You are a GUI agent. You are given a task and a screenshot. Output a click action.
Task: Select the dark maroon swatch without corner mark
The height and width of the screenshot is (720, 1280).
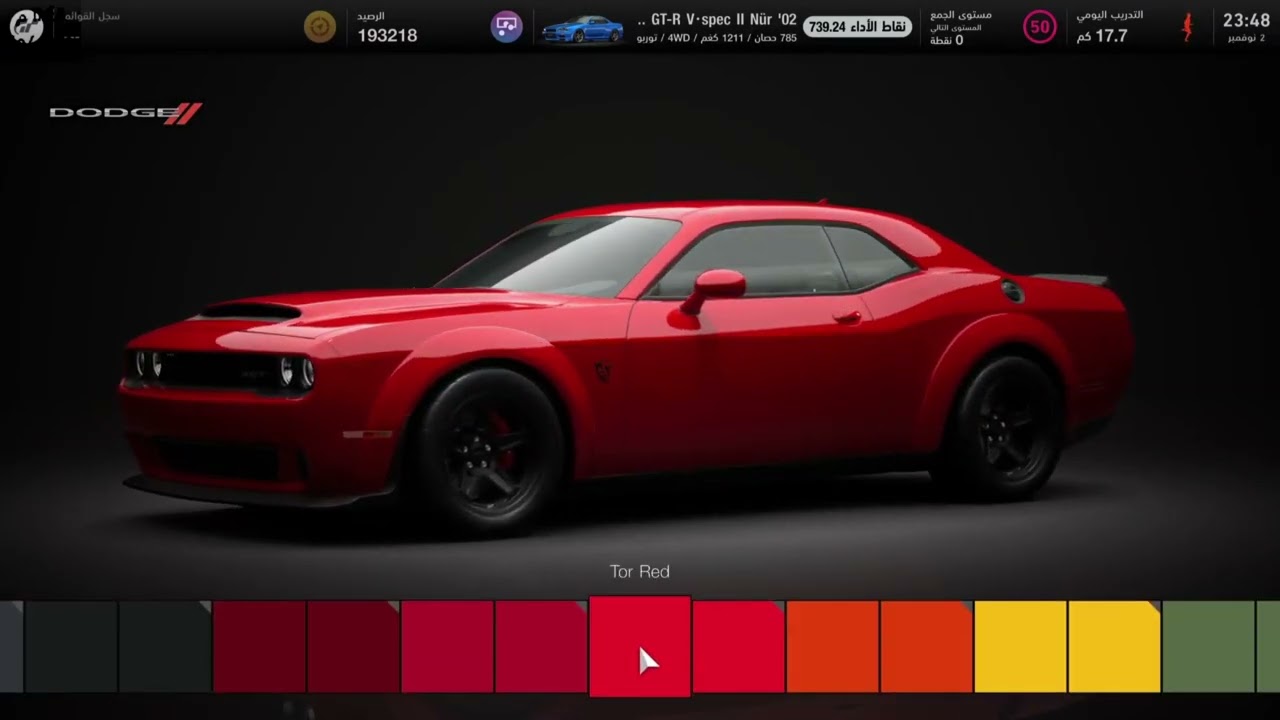coord(258,646)
